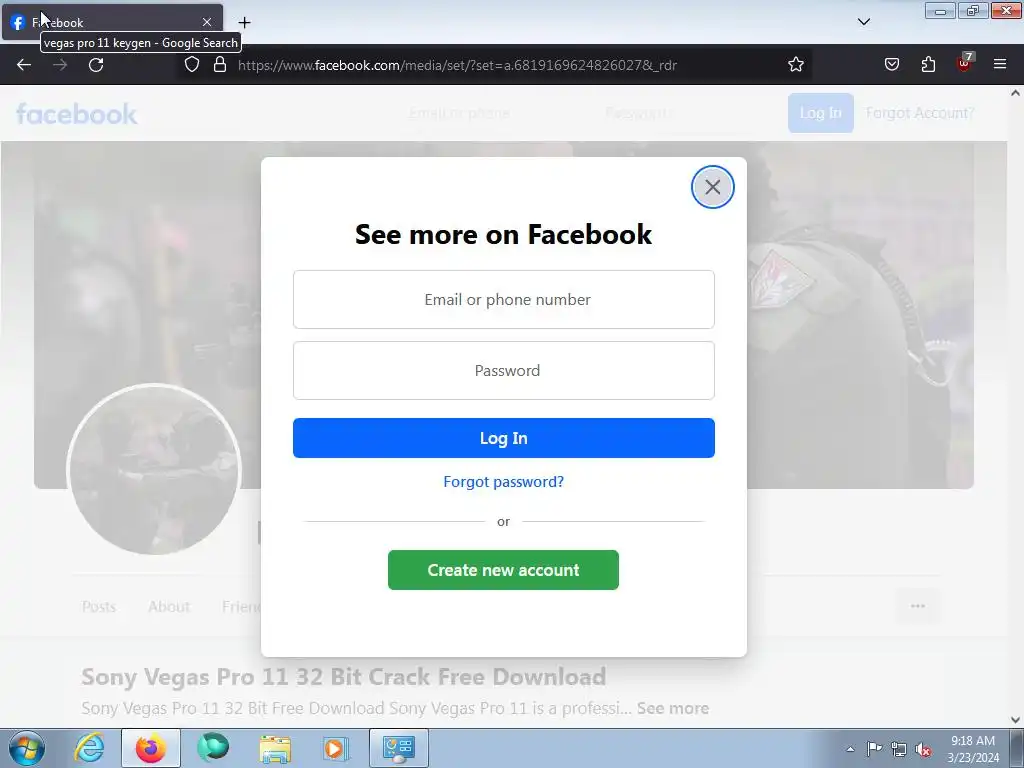
Task: Open the Forgot Account? header link
Action: (920, 113)
